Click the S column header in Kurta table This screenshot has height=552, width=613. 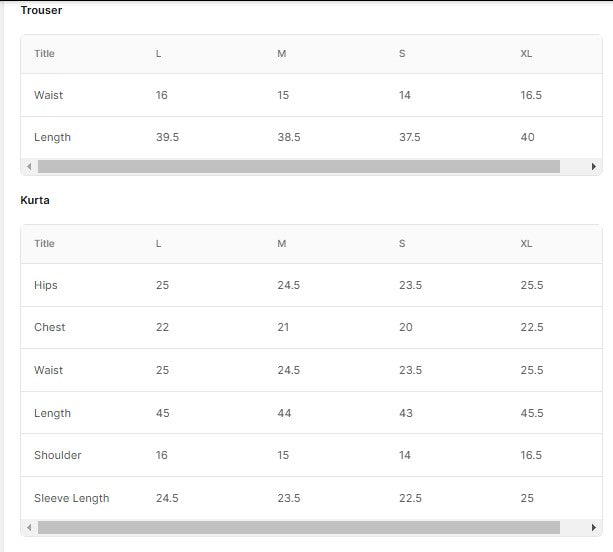point(402,244)
